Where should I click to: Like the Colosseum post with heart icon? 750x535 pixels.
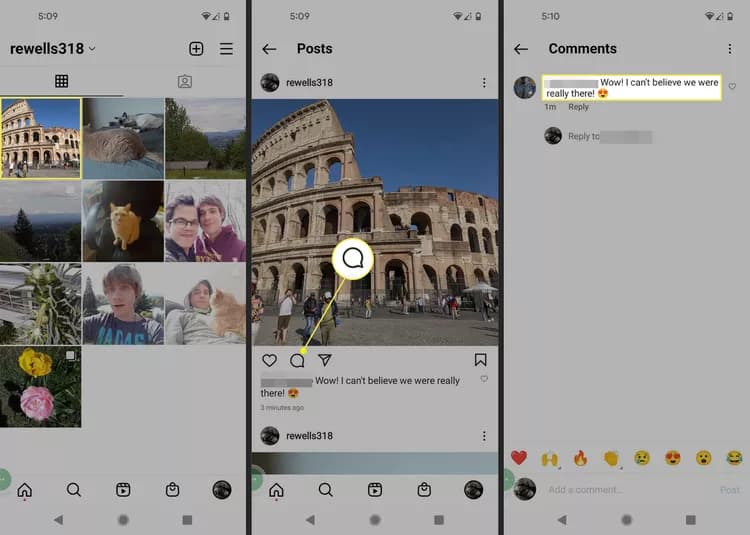point(269,360)
